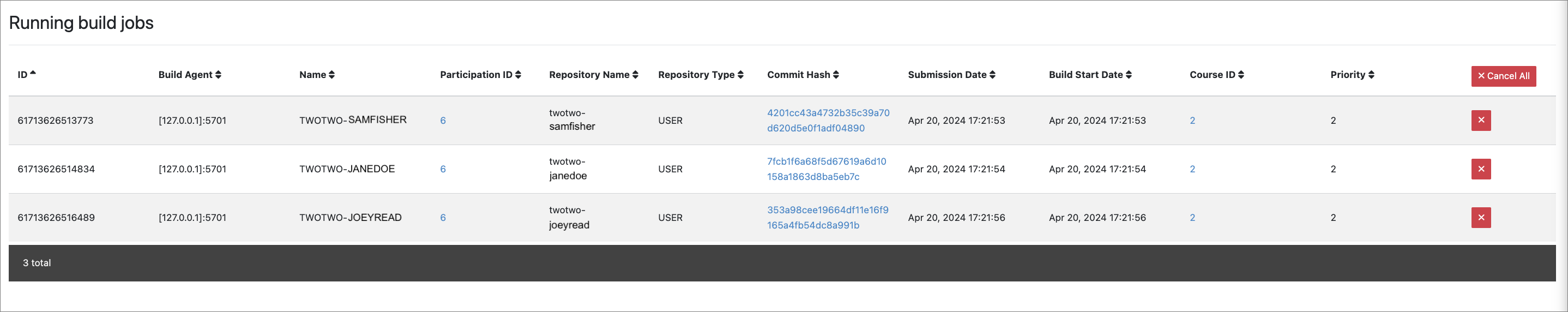Screen dimensions: 1568x312
Task: Cancel the TWOTWO-JOEYREAD build job
Action: [1480, 218]
